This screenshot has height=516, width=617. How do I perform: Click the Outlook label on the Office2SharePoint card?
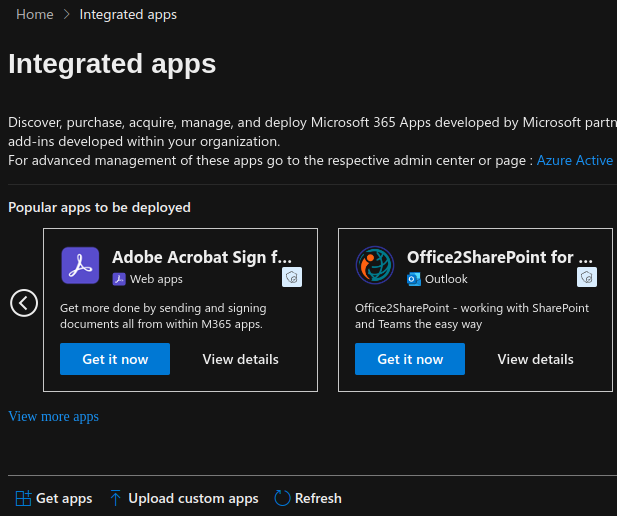click(x=446, y=279)
